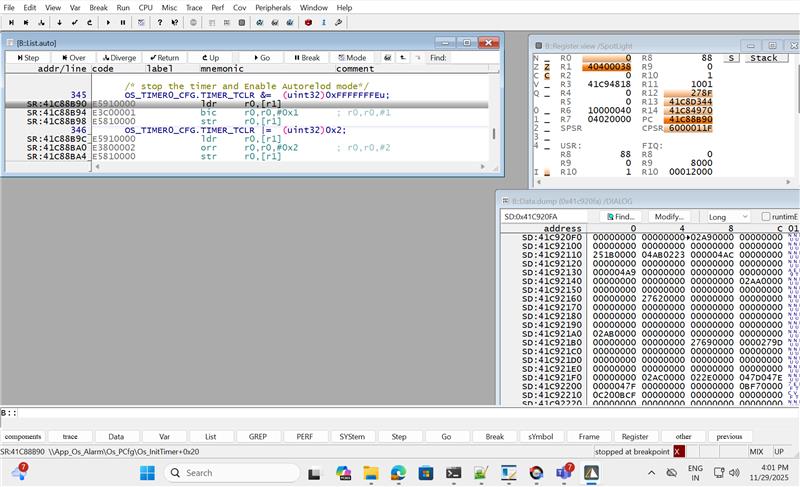Click the curved-arrow Up icon in main toolbar
Viewport: 800px width, 487px height.
coord(89,22)
